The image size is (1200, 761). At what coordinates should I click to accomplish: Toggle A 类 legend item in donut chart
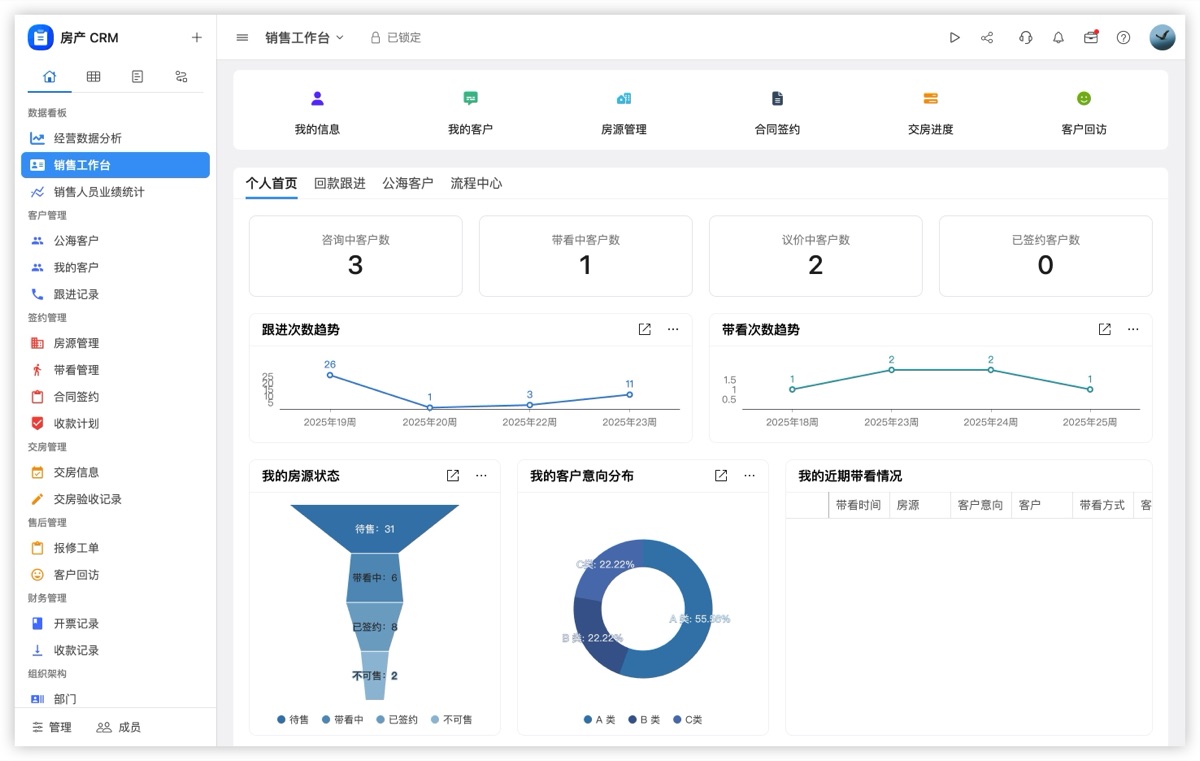[599, 720]
